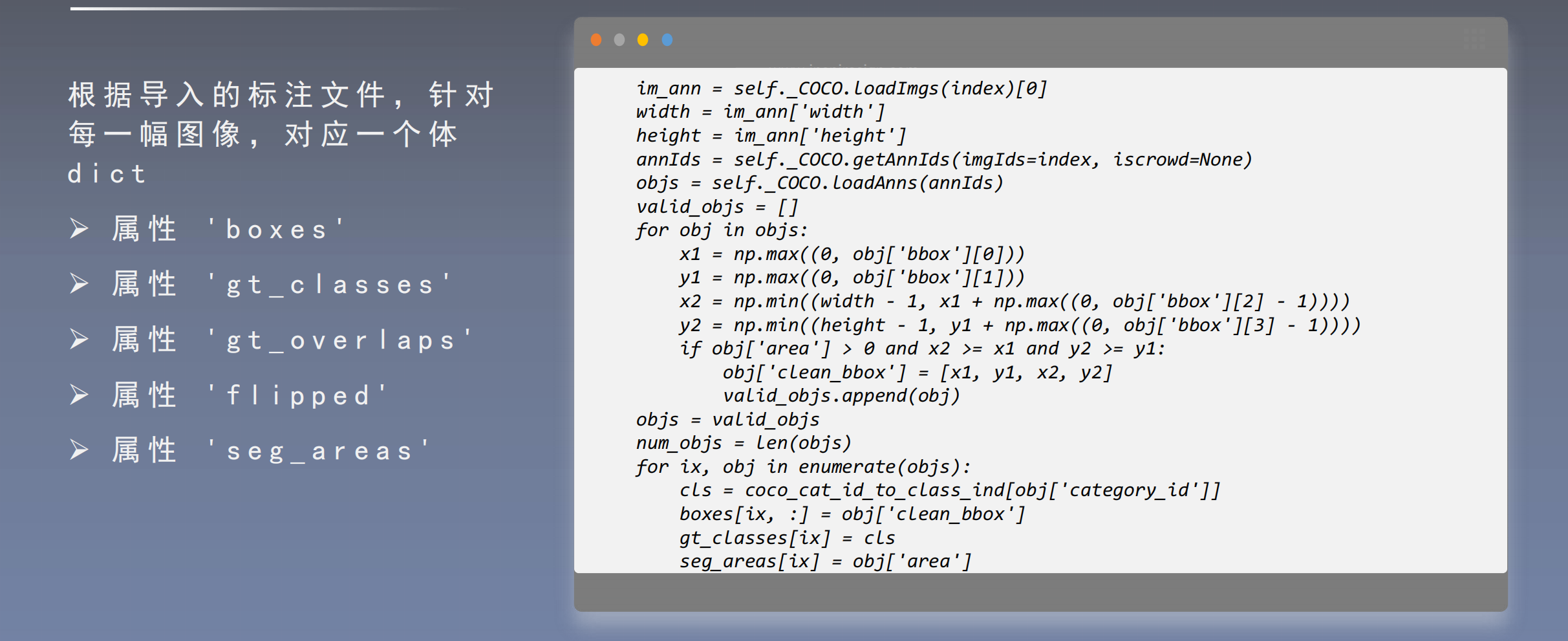Click the code line 'for obj in objs:'

click(722, 230)
